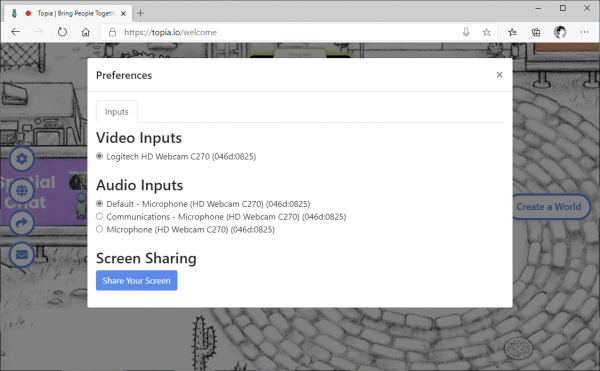Open the envelope mail icon
Image resolution: width=600 pixels, height=371 pixels.
(x=22, y=254)
